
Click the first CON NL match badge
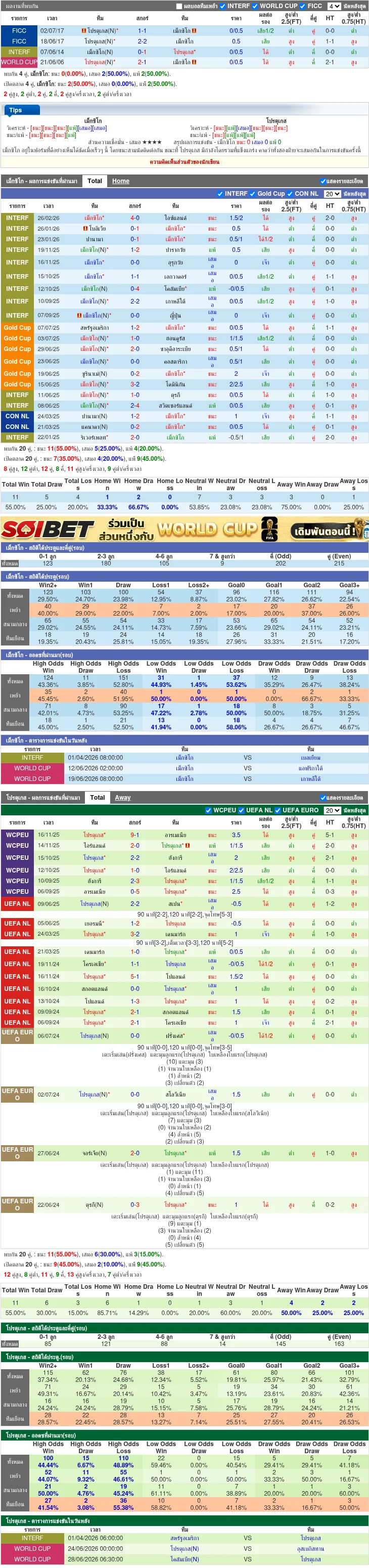pyautogui.click(x=17, y=416)
